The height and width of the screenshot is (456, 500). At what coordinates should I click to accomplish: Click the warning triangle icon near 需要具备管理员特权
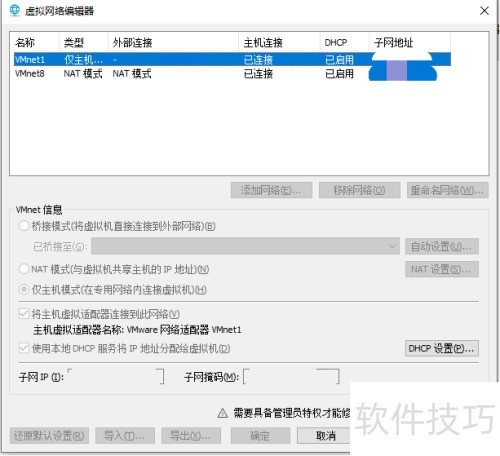click(x=222, y=413)
